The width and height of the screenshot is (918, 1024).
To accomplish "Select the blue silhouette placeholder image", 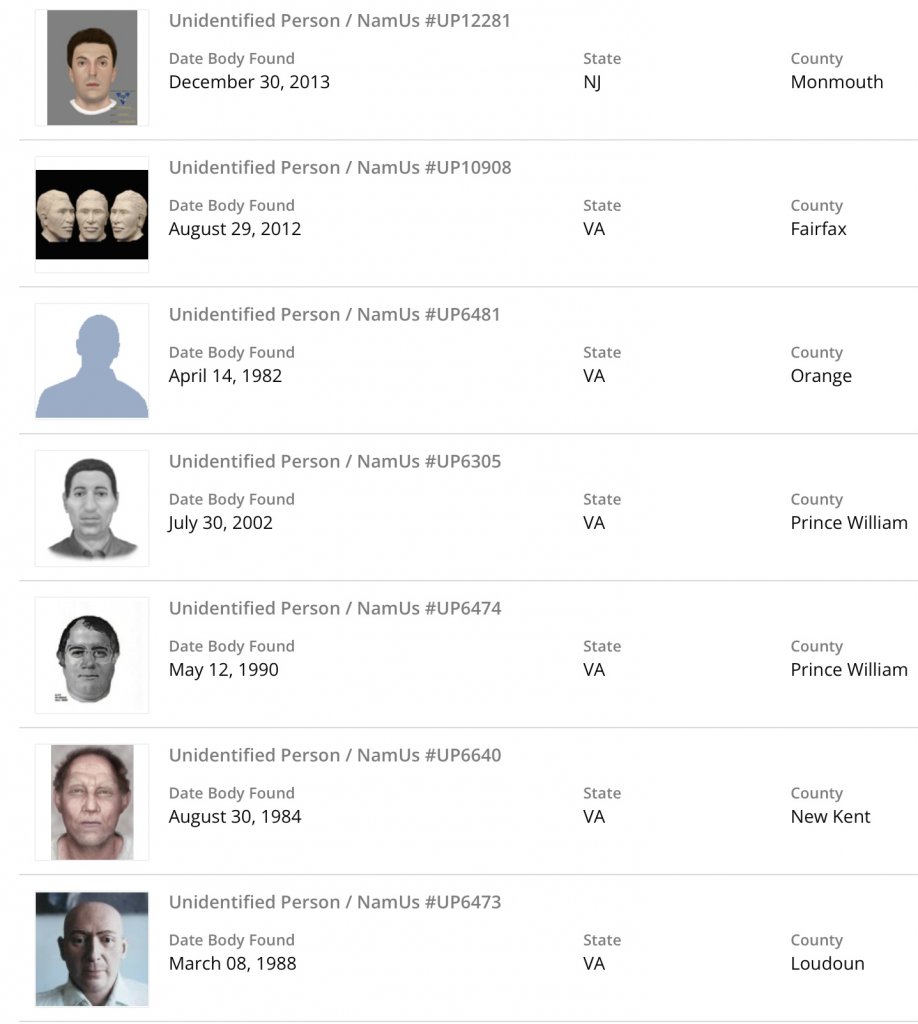I will pos(92,361).
